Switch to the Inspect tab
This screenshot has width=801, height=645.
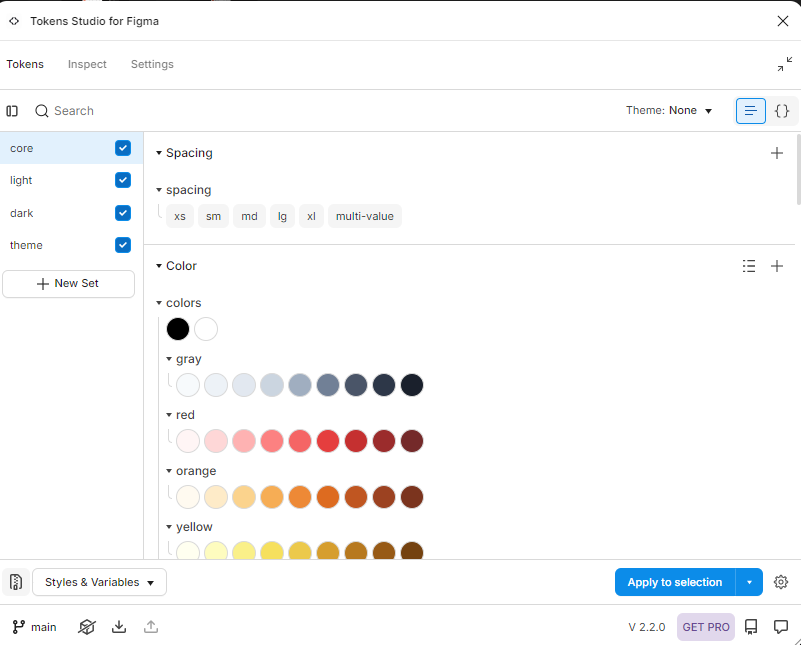click(87, 64)
